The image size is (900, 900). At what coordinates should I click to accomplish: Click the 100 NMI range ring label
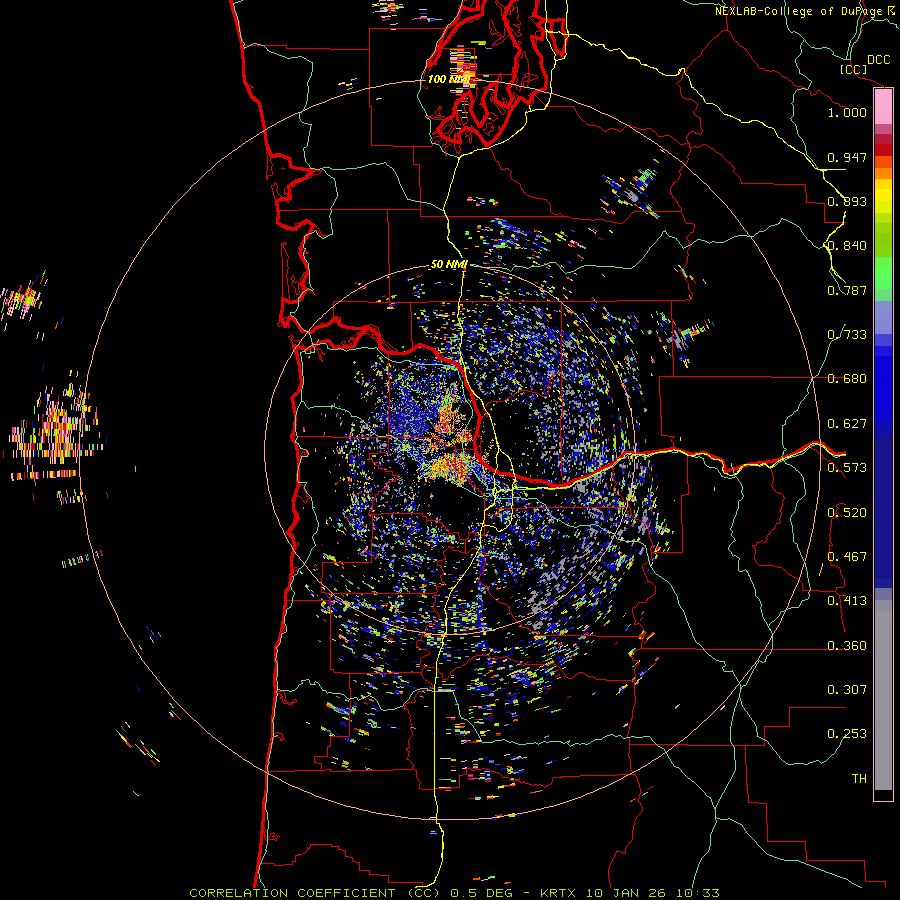[448, 79]
